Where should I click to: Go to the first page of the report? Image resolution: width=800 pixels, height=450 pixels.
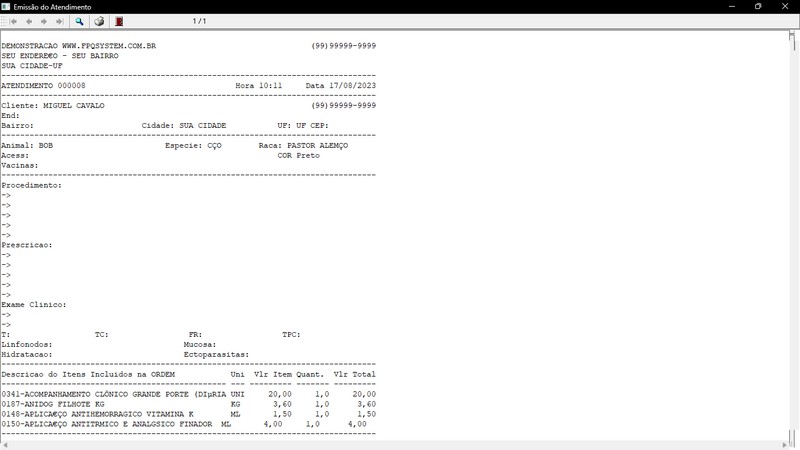[14, 21]
